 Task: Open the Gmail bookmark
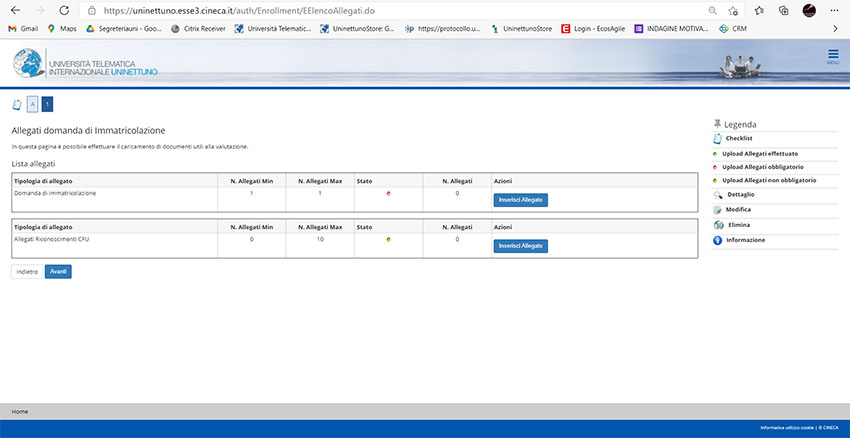click(x=24, y=28)
